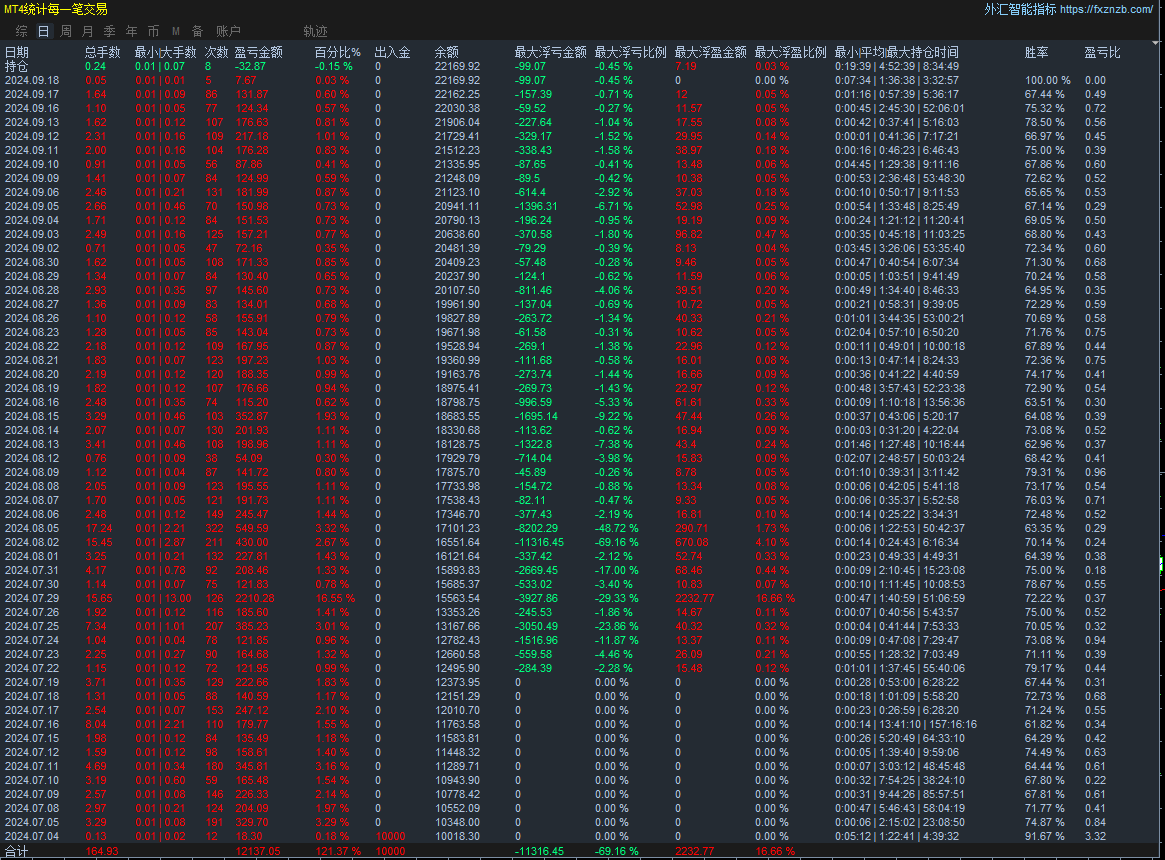Click the 盈亏金额 column header
Image resolution: width=1165 pixels, height=860 pixels.
pos(259,52)
